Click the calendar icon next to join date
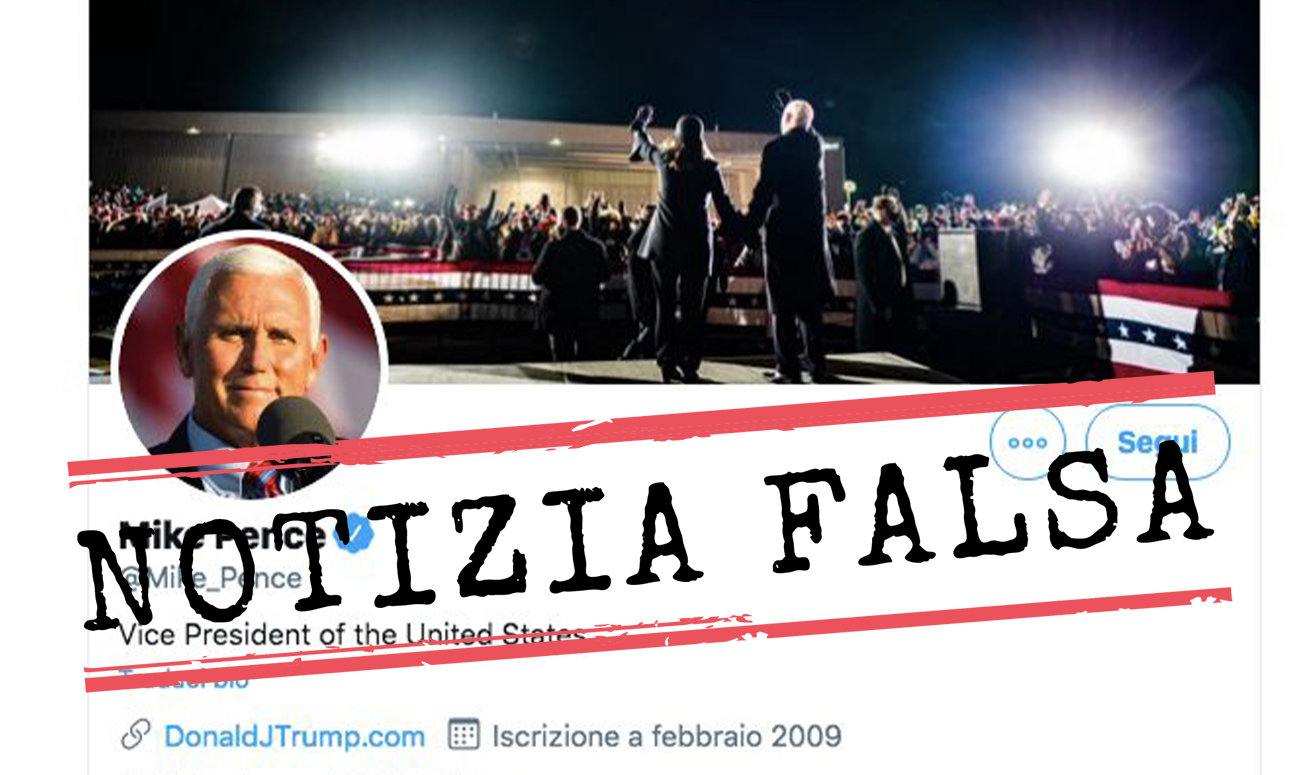Screen dimensions: 1300x775 click(x=463, y=736)
